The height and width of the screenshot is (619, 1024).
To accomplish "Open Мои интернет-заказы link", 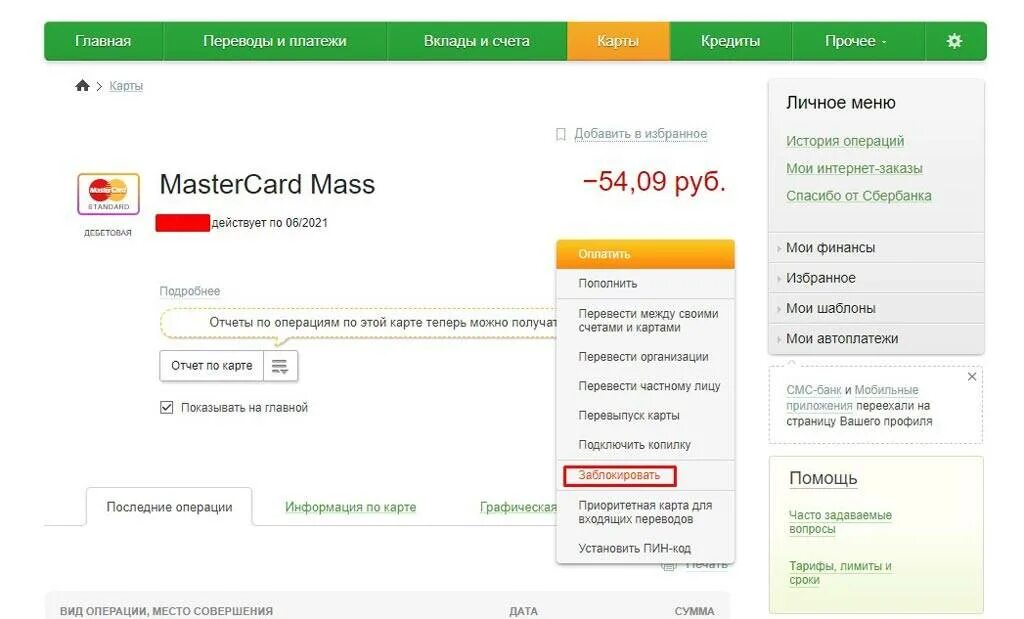I will click(854, 168).
